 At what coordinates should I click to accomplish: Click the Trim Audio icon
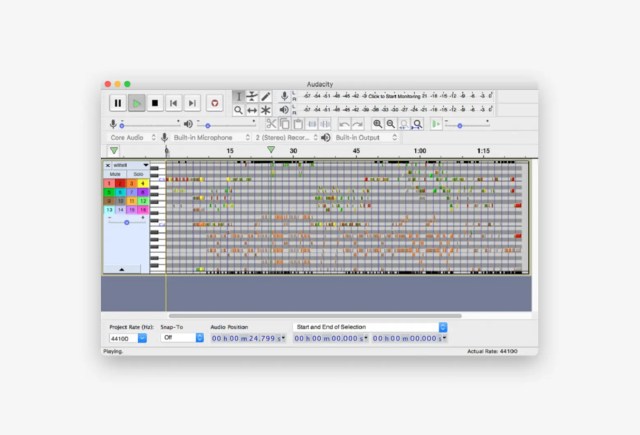[312, 124]
